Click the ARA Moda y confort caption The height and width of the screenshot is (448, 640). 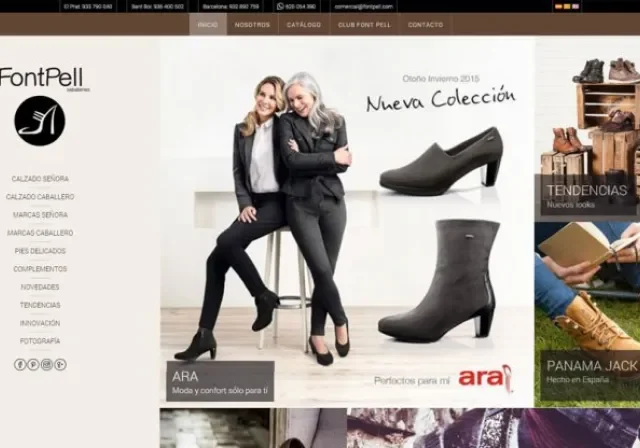click(x=220, y=381)
